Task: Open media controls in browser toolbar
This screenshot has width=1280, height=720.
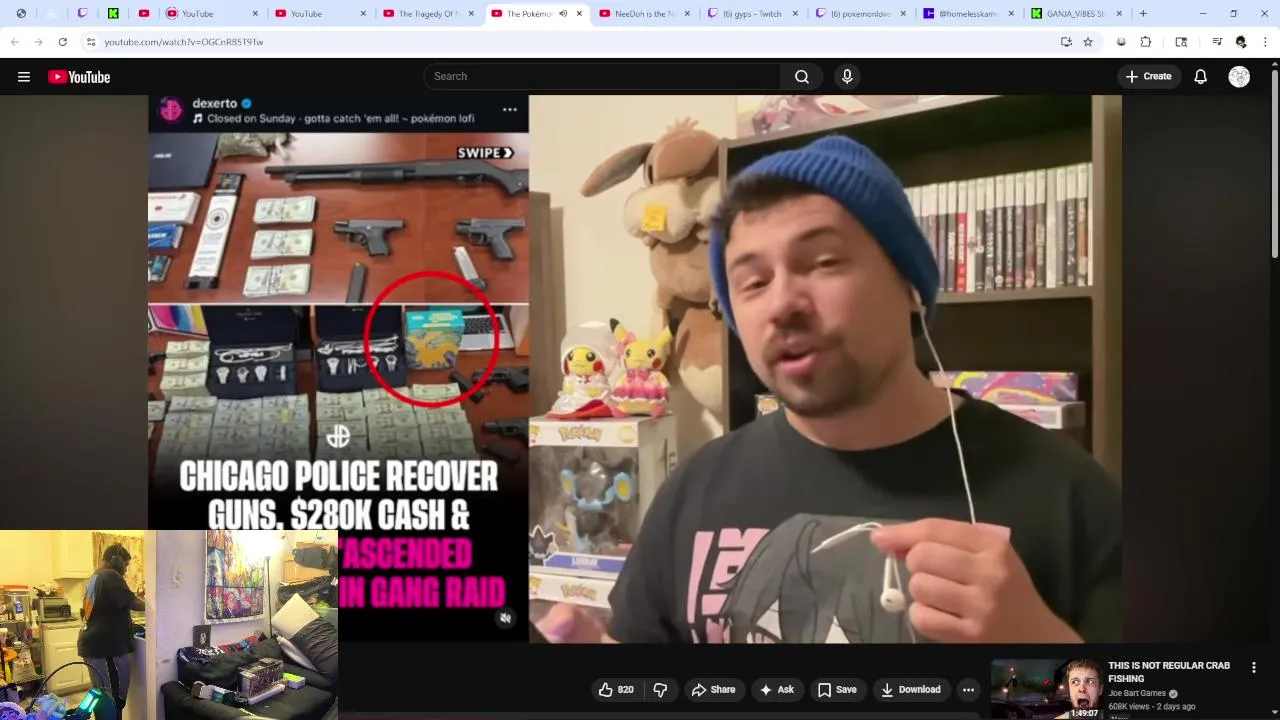Action: point(1217,42)
